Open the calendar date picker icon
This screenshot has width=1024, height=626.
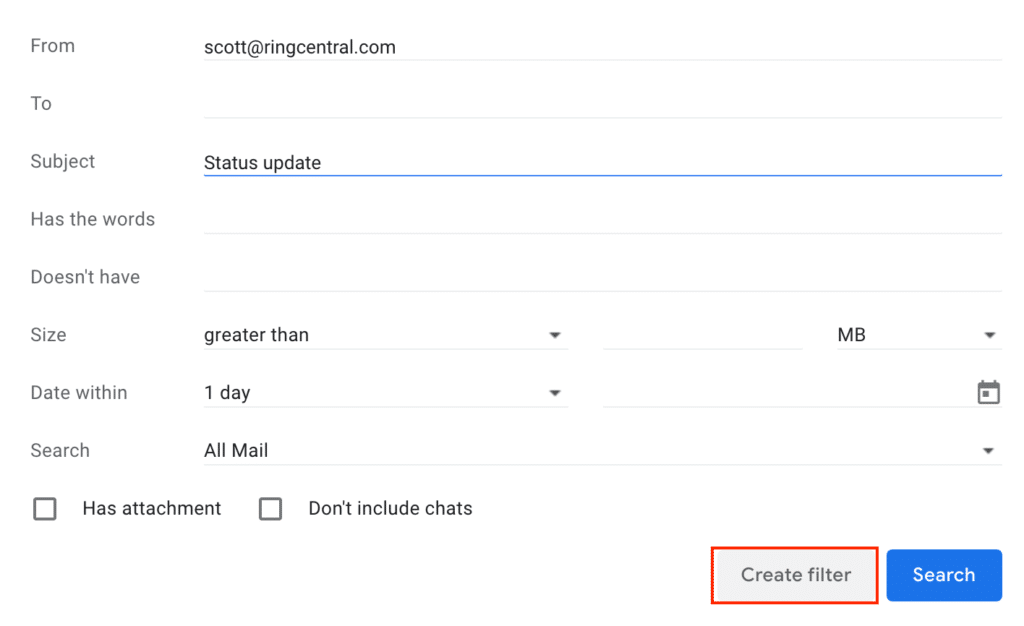[x=988, y=393]
